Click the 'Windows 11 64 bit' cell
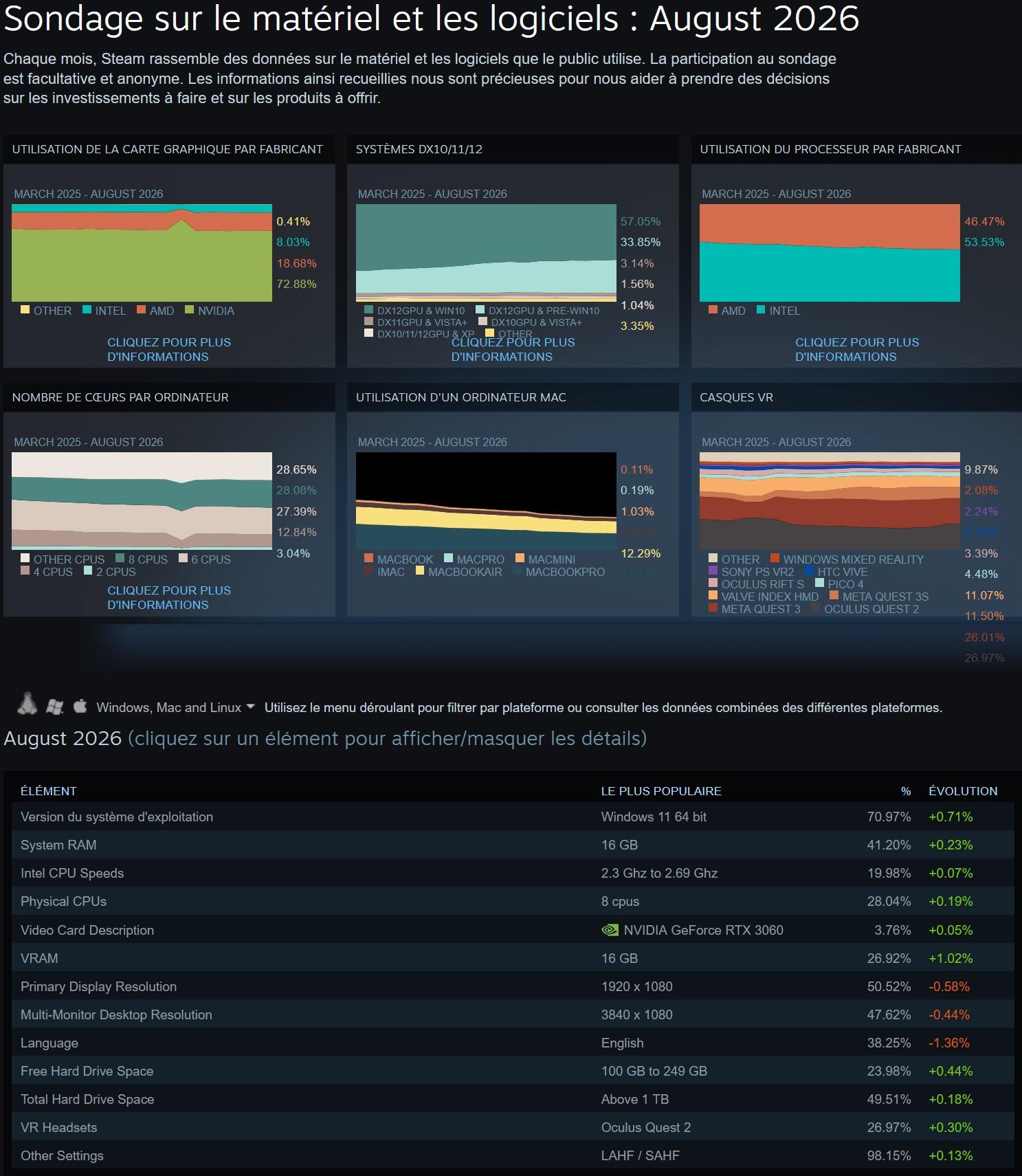This screenshot has height=1176, width=1022. (654, 817)
